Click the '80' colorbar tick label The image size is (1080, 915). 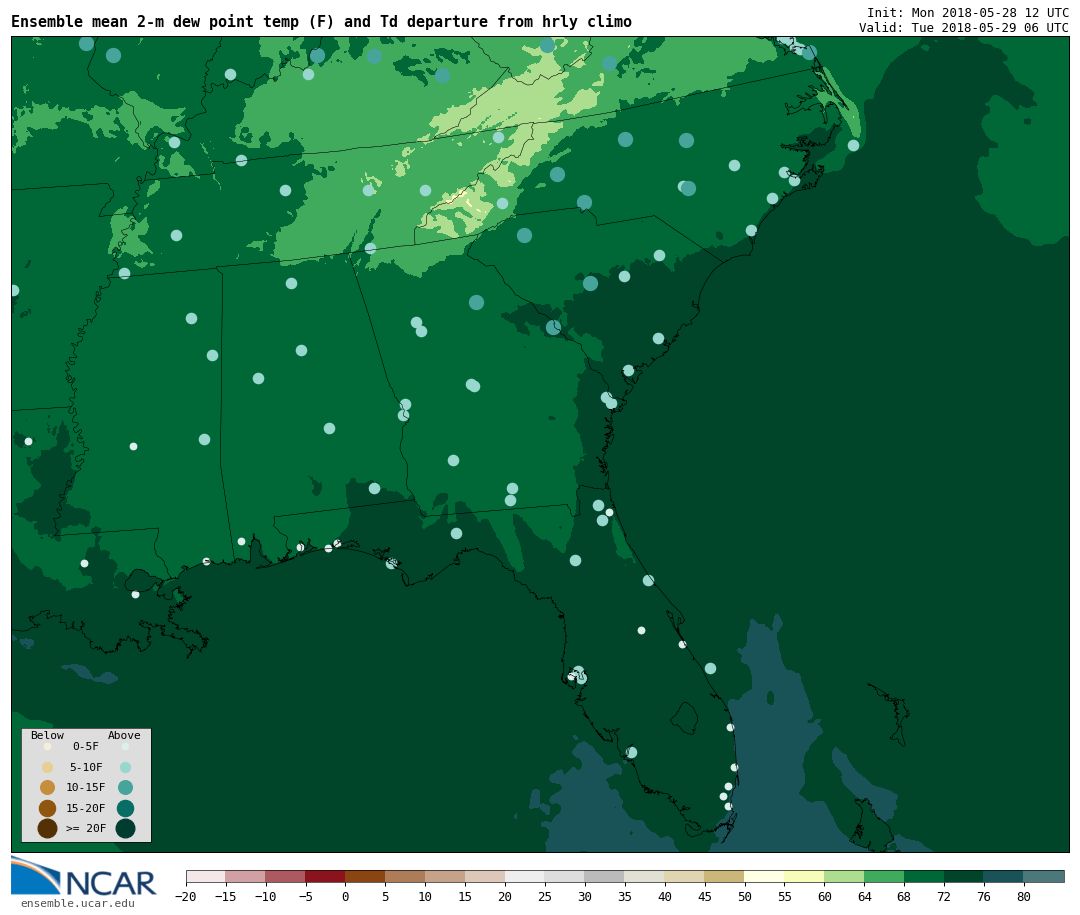[1024, 896]
